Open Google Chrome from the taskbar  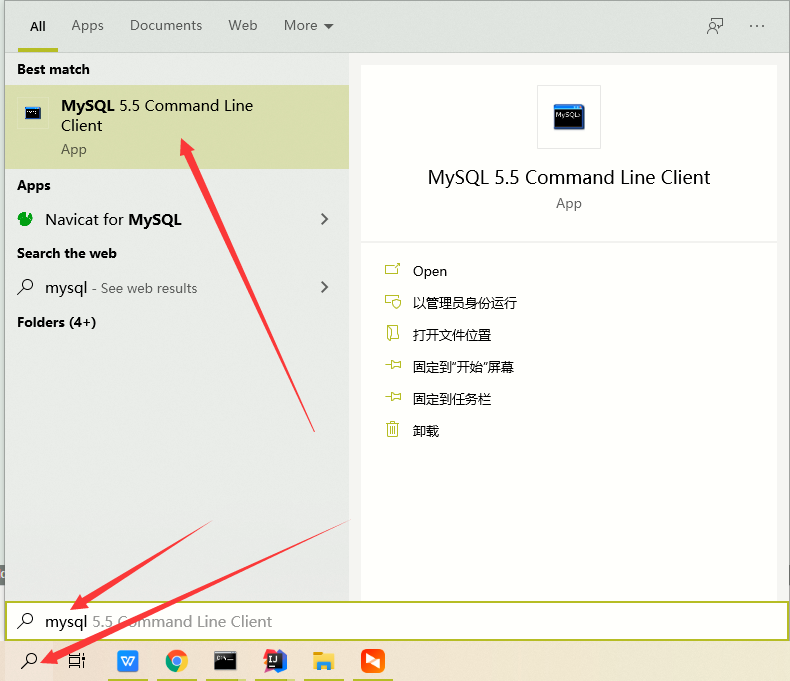176,661
